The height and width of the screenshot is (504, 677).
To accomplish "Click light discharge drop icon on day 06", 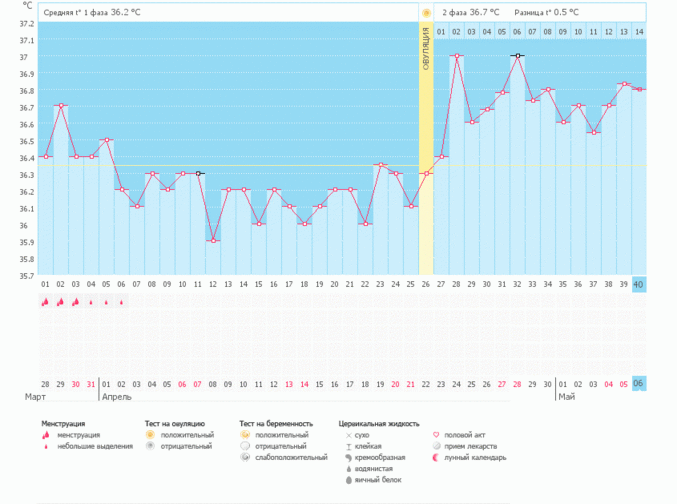I will (121, 302).
